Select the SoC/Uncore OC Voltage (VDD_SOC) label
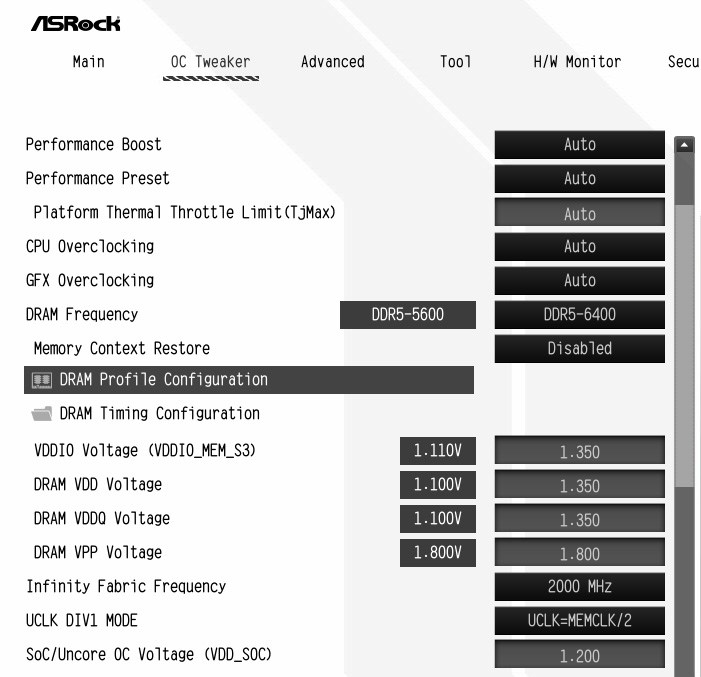Screen dimensions: 701x677 (149, 655)
